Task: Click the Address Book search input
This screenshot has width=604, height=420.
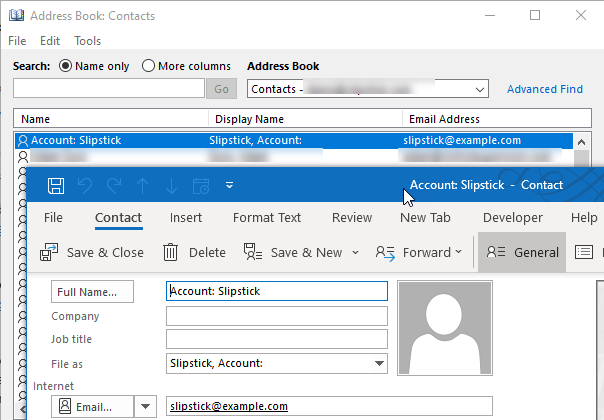Action: pos(109,88)
